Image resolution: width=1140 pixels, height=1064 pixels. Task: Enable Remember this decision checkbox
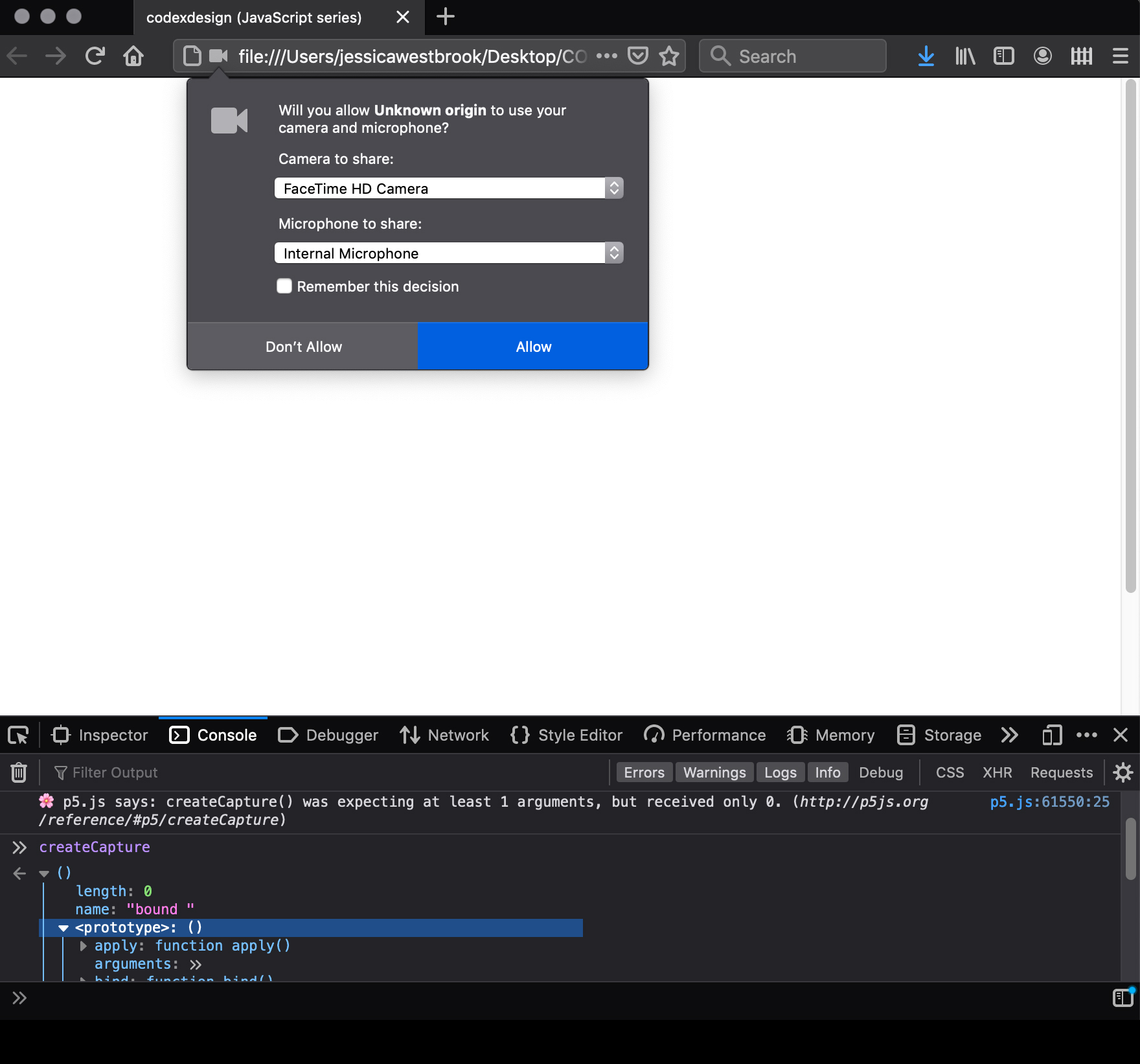coord(284,286)
